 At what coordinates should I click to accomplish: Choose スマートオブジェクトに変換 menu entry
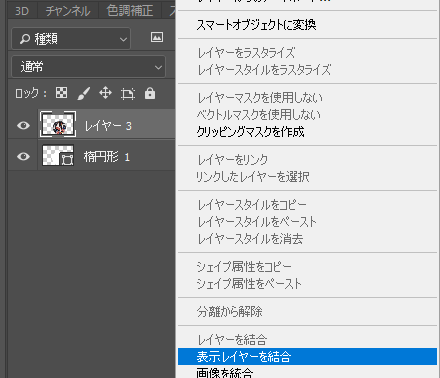click(x=307, y=25)
